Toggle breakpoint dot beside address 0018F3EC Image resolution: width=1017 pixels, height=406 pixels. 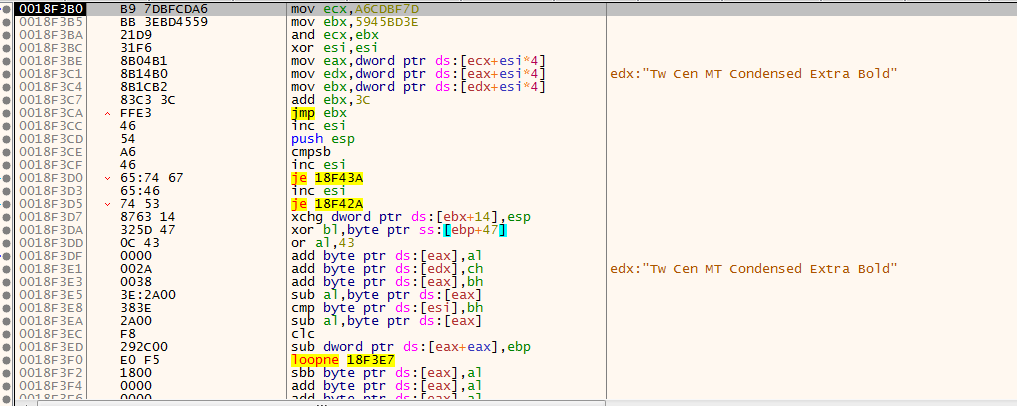[x=6, y=333]
